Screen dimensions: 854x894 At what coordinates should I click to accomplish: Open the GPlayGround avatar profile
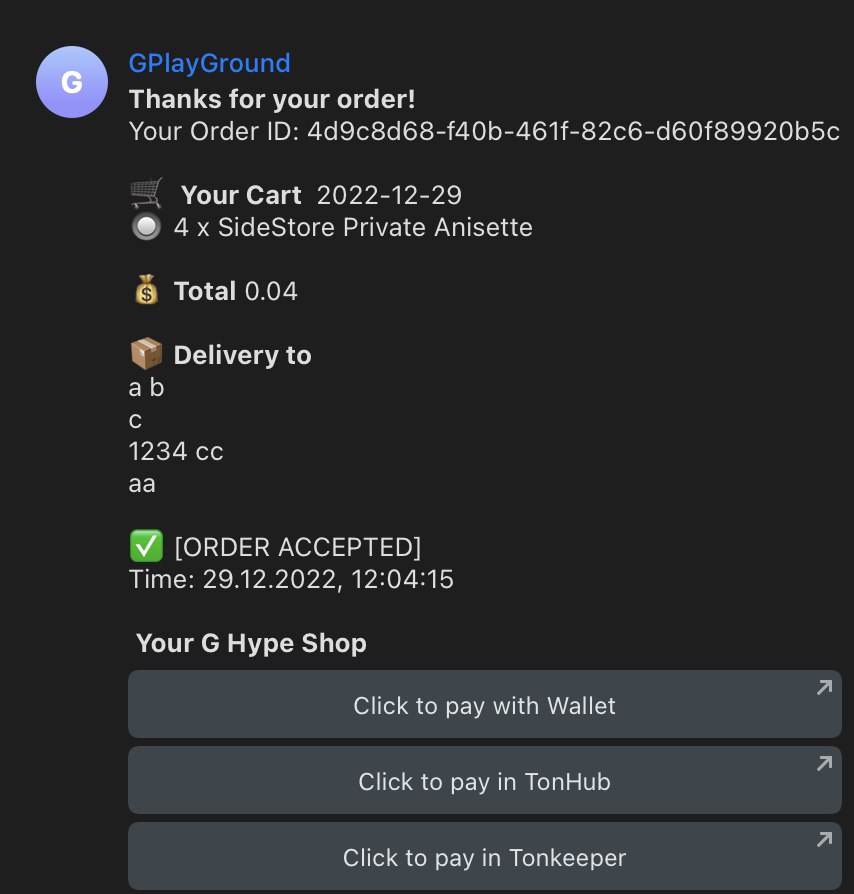click(x=72, y=82)
